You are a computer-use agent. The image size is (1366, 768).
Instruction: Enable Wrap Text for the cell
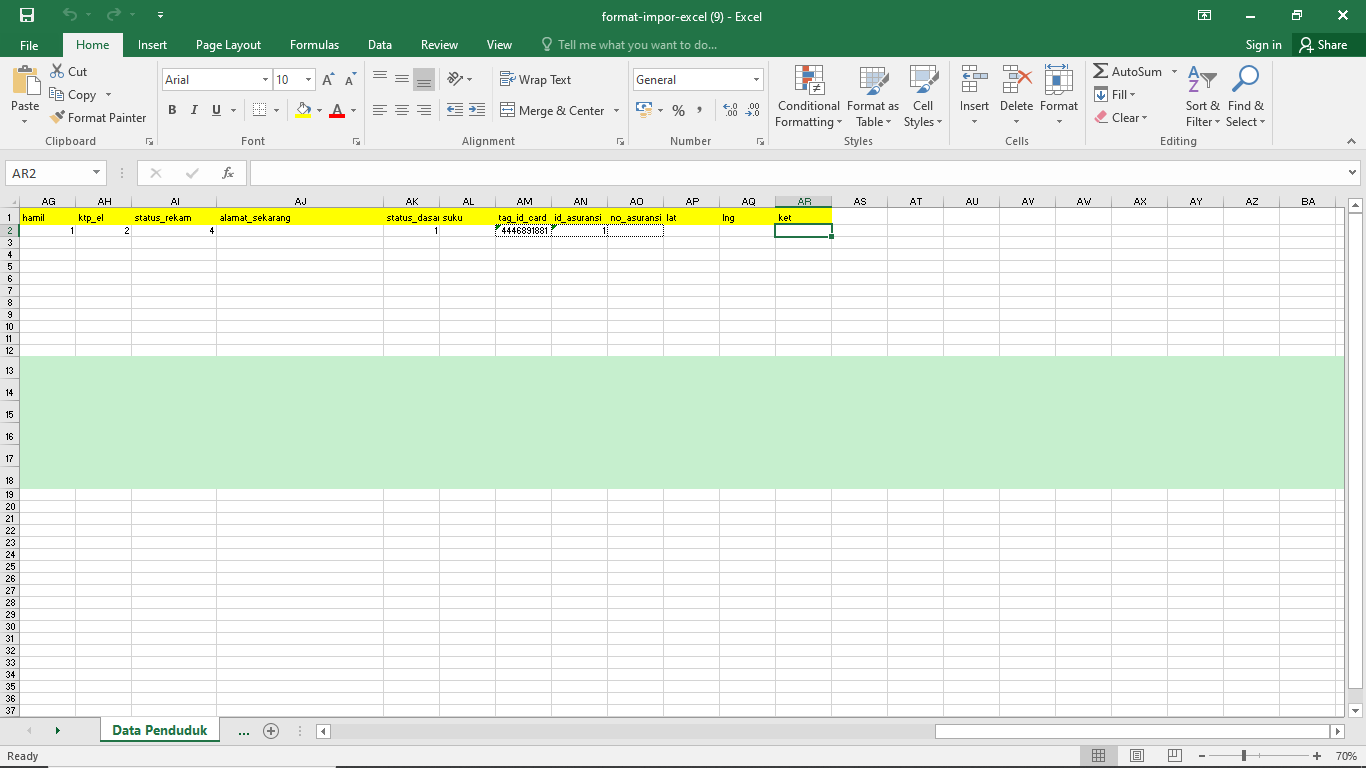click(x=535, y=80)
